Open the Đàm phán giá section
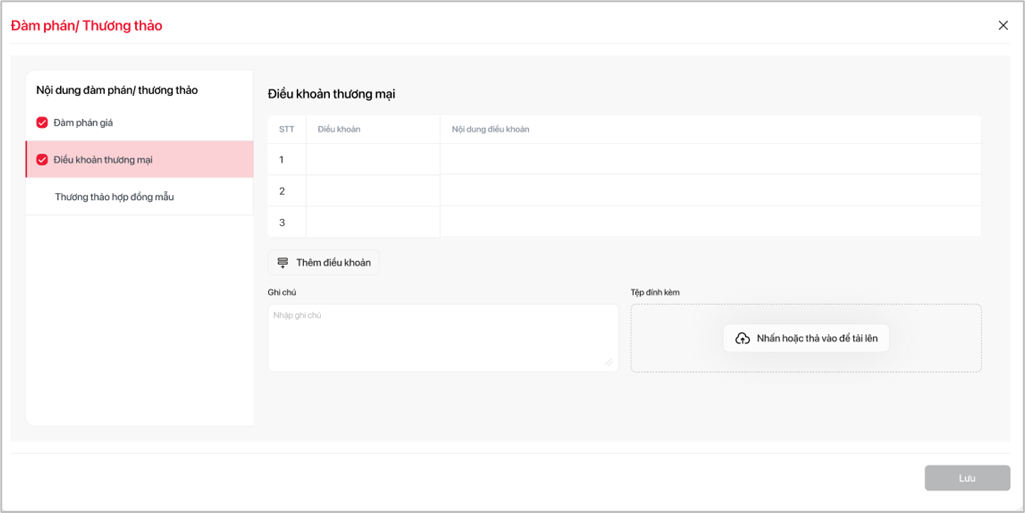The height and width of the screenshot is (513, 1025). point(83,123)
